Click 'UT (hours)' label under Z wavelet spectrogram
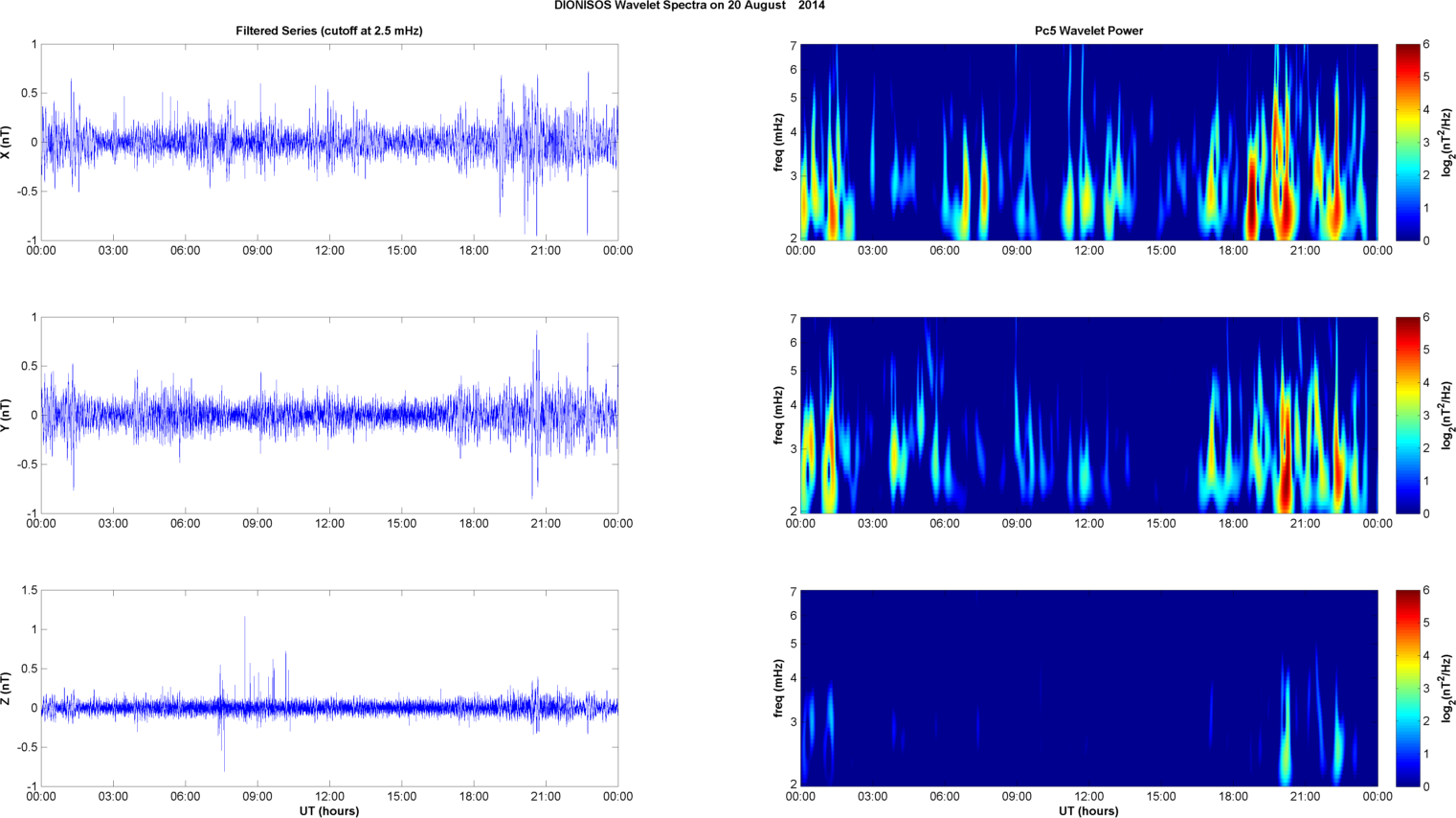The image size is (1456, 818). click(1088, 811)
